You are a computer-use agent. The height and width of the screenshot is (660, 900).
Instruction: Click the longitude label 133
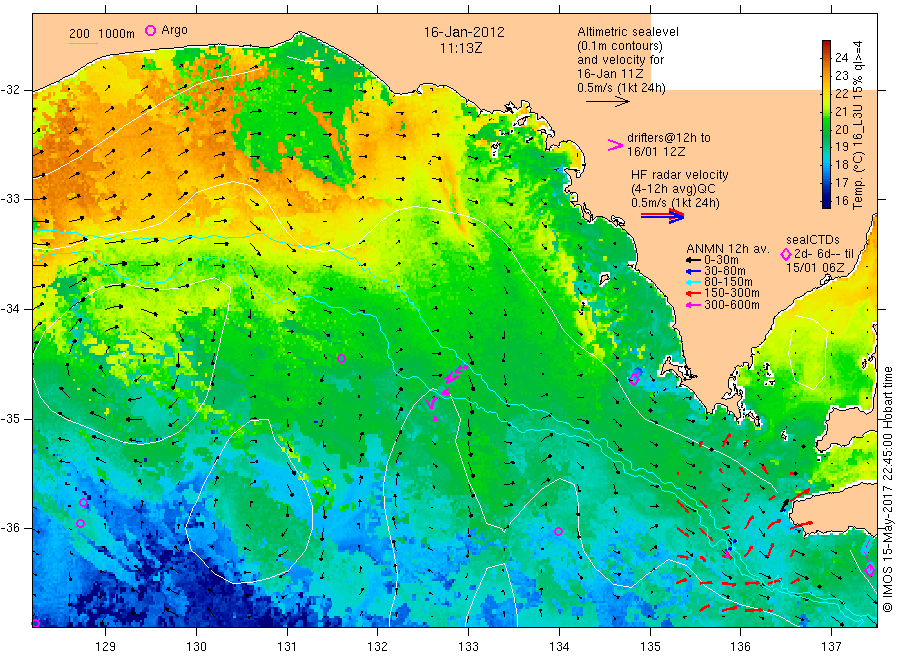468,647
